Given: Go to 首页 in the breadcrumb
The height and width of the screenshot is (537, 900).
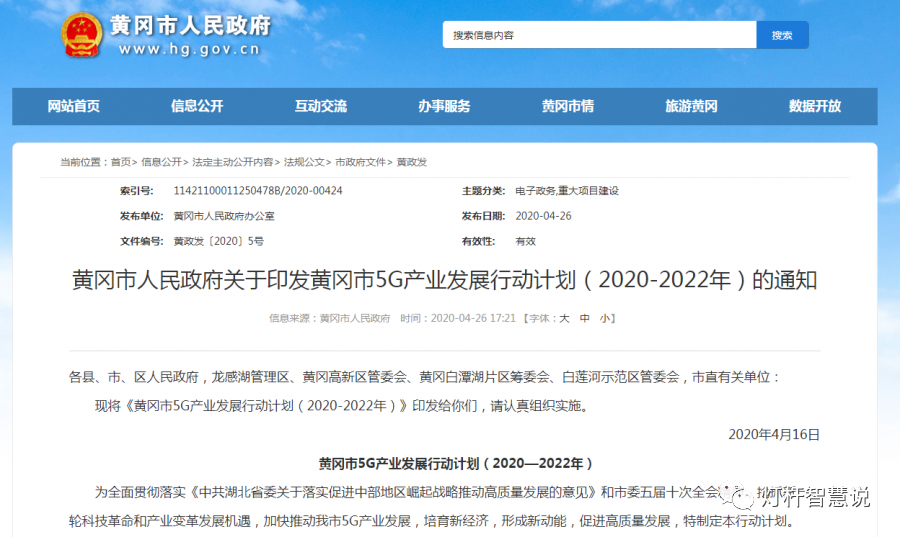Looking at the screenshot, I should [x=121, y=162].
